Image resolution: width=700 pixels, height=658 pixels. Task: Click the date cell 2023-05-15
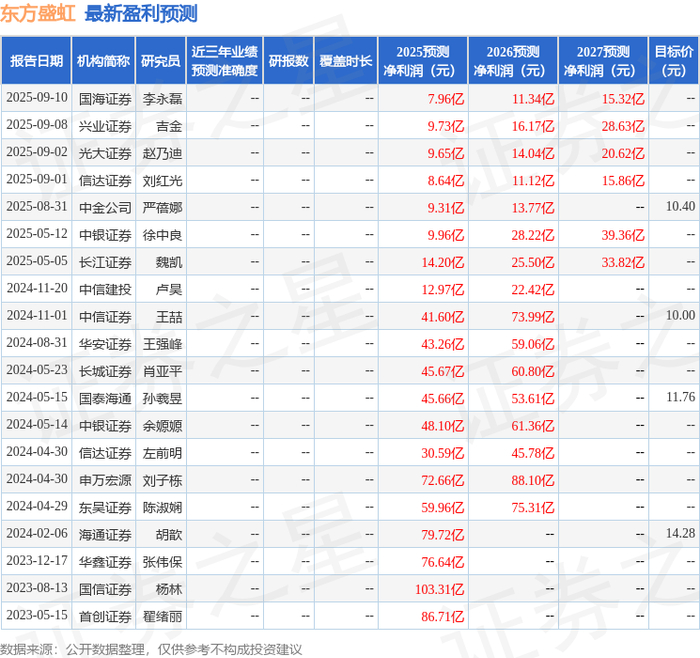pyautogui.click(x=37, y=615)
